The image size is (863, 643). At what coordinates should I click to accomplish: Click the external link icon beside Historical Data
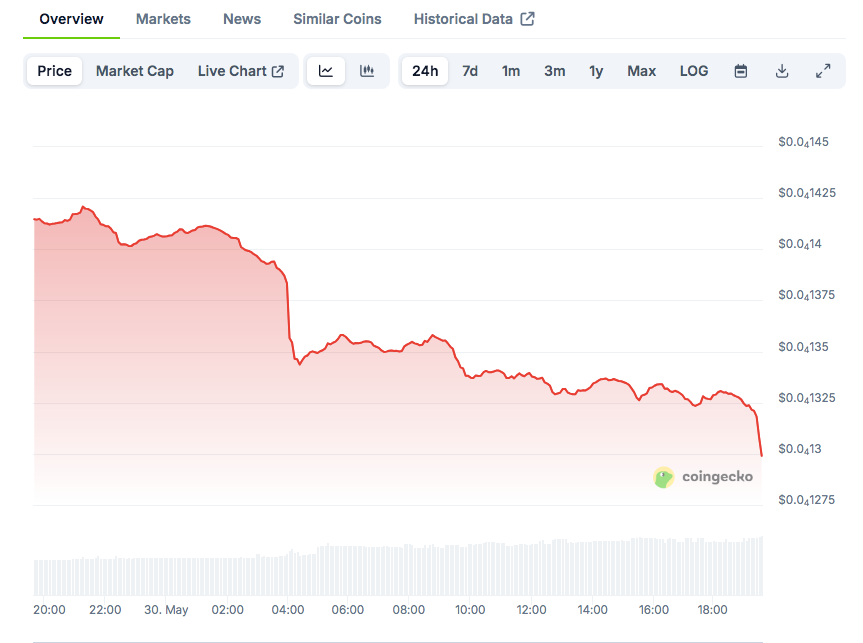click(x=528, y=19)
